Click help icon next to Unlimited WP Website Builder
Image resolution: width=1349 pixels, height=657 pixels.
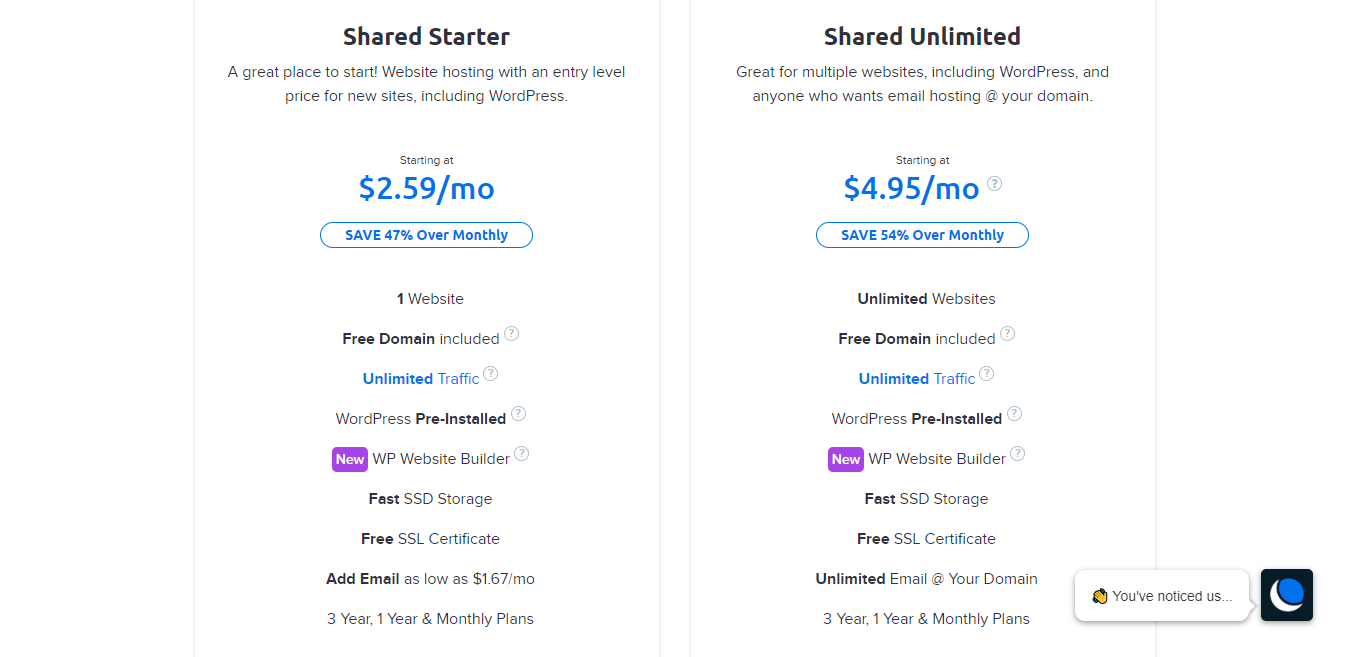(1017, 454)
